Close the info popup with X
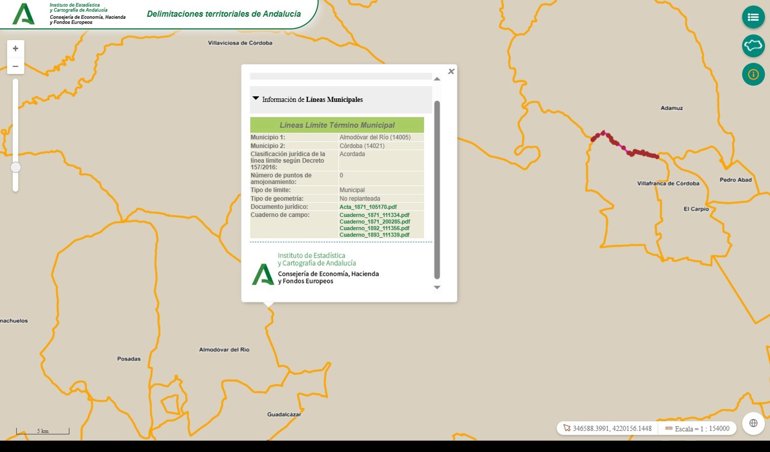The image size is (770, 452). pos(451,72)
